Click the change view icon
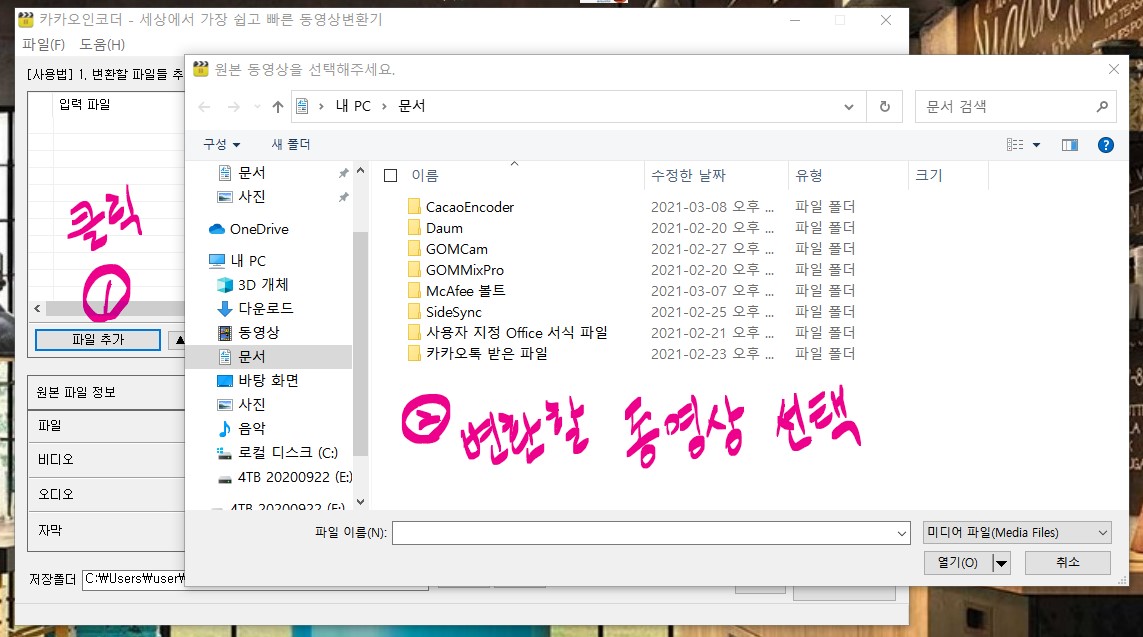 pos(1015,145)
